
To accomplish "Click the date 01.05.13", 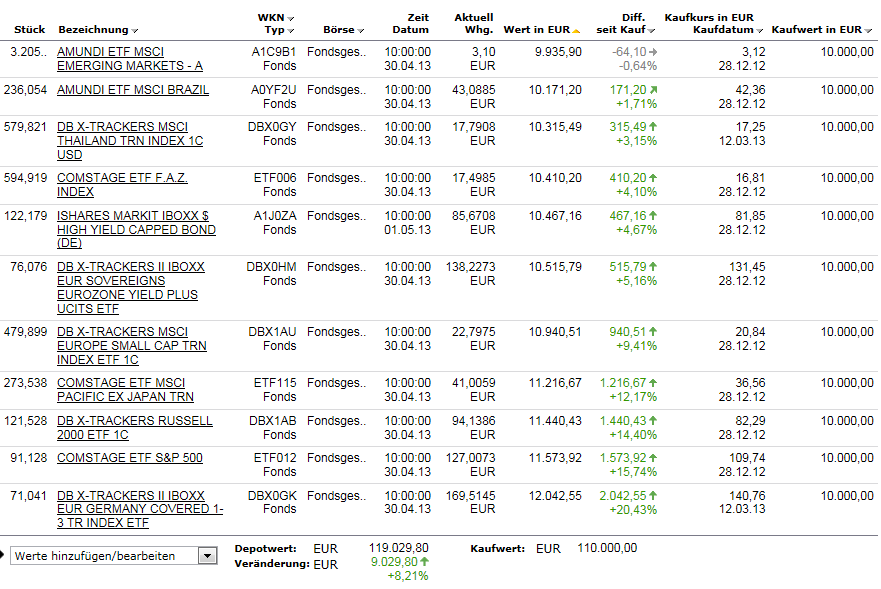I will point(407,230).
